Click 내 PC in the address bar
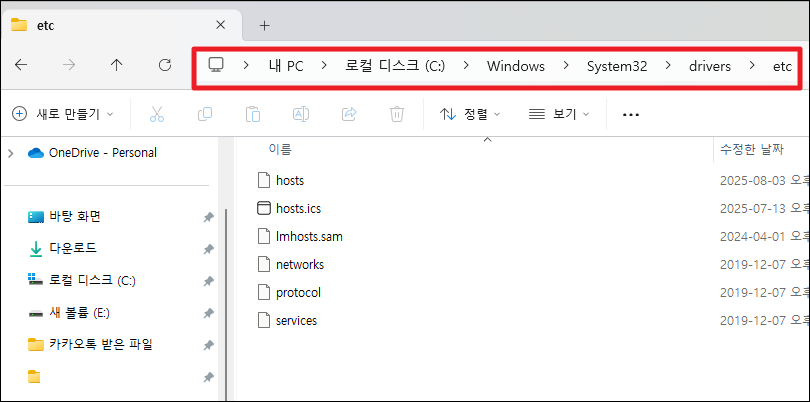810x402 pixels. pyautogui.click(x=286, y=66)
